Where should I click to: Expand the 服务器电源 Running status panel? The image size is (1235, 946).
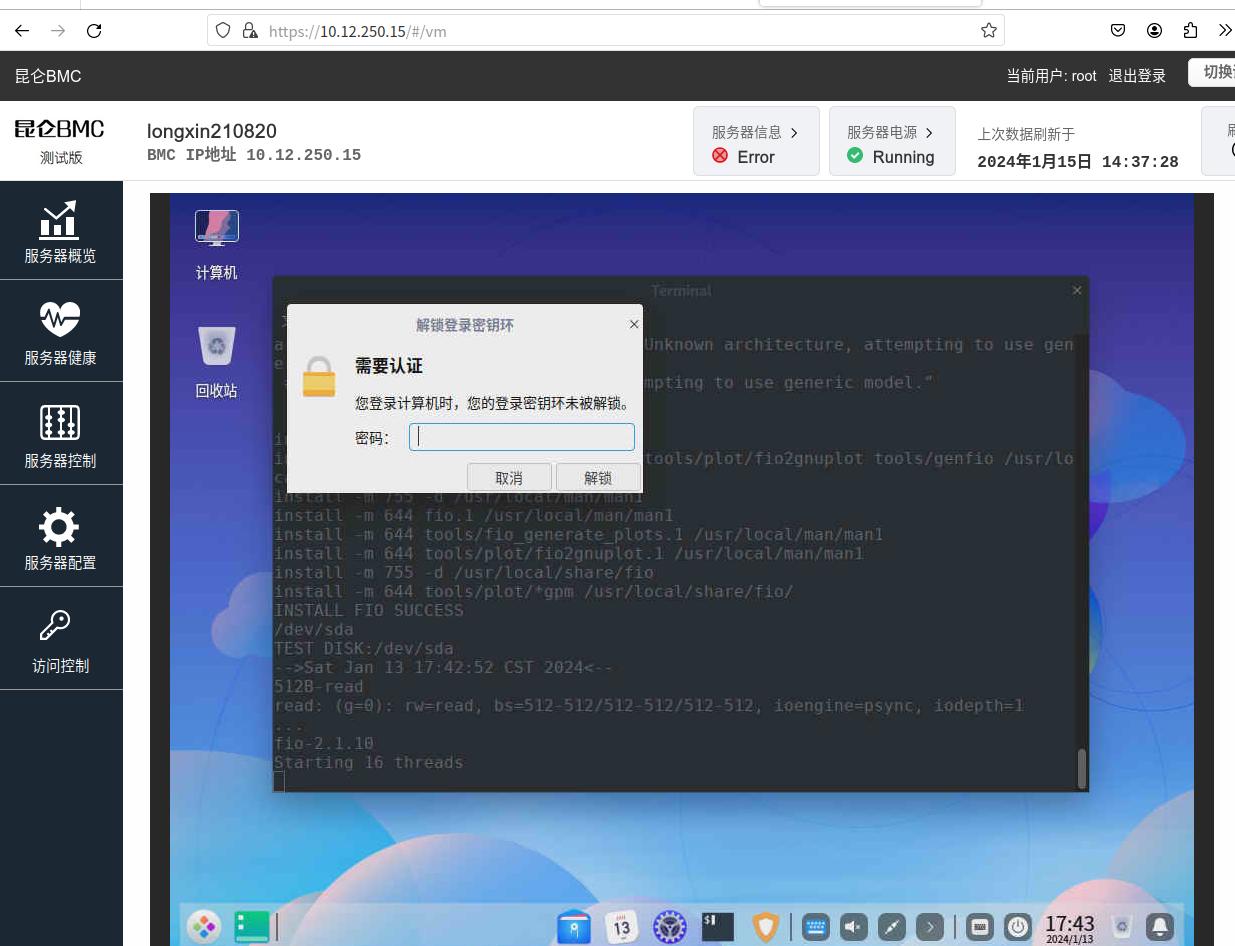(891, 142)
